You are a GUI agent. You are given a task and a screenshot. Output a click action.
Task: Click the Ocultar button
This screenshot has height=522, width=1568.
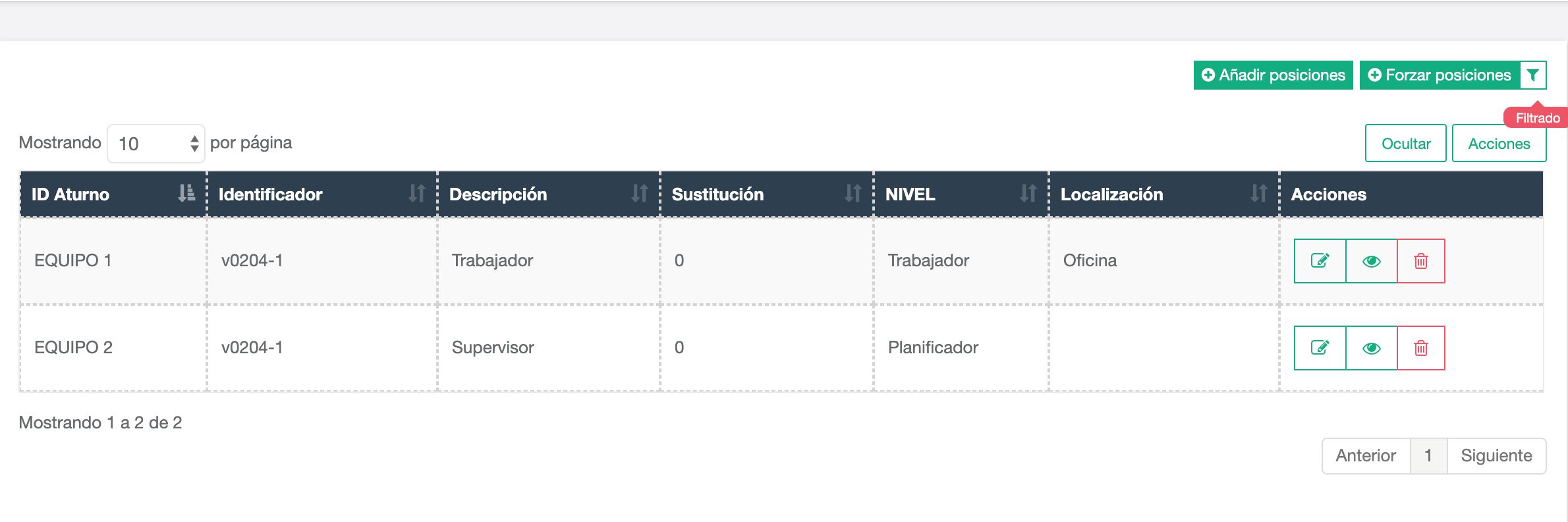(x=1405, y=144)
